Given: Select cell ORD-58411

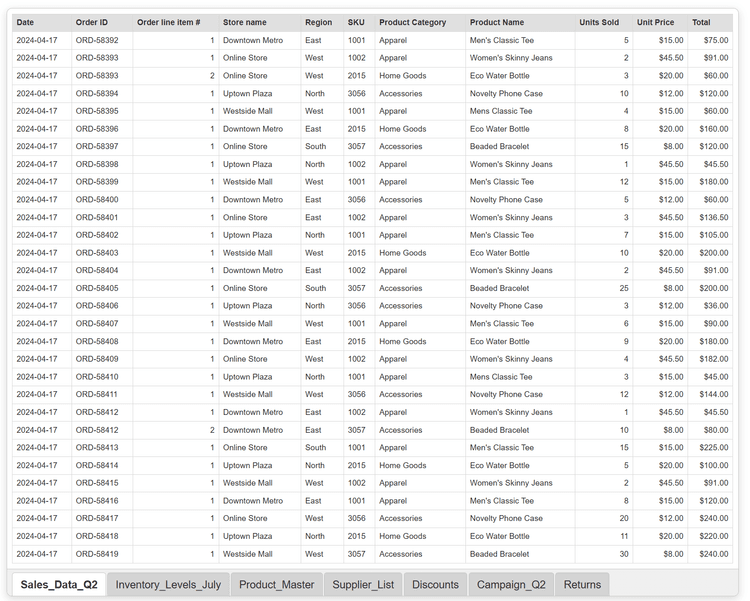Looking at the screenshot, I should coord(102,394).
